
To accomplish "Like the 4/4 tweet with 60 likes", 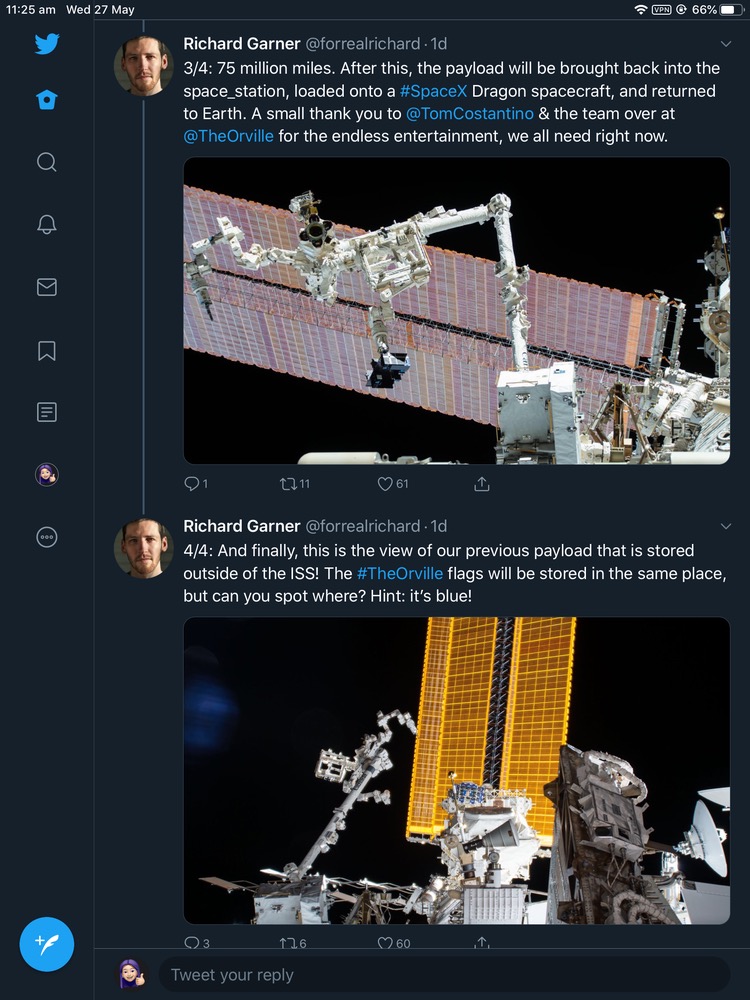I will (385, 943).
